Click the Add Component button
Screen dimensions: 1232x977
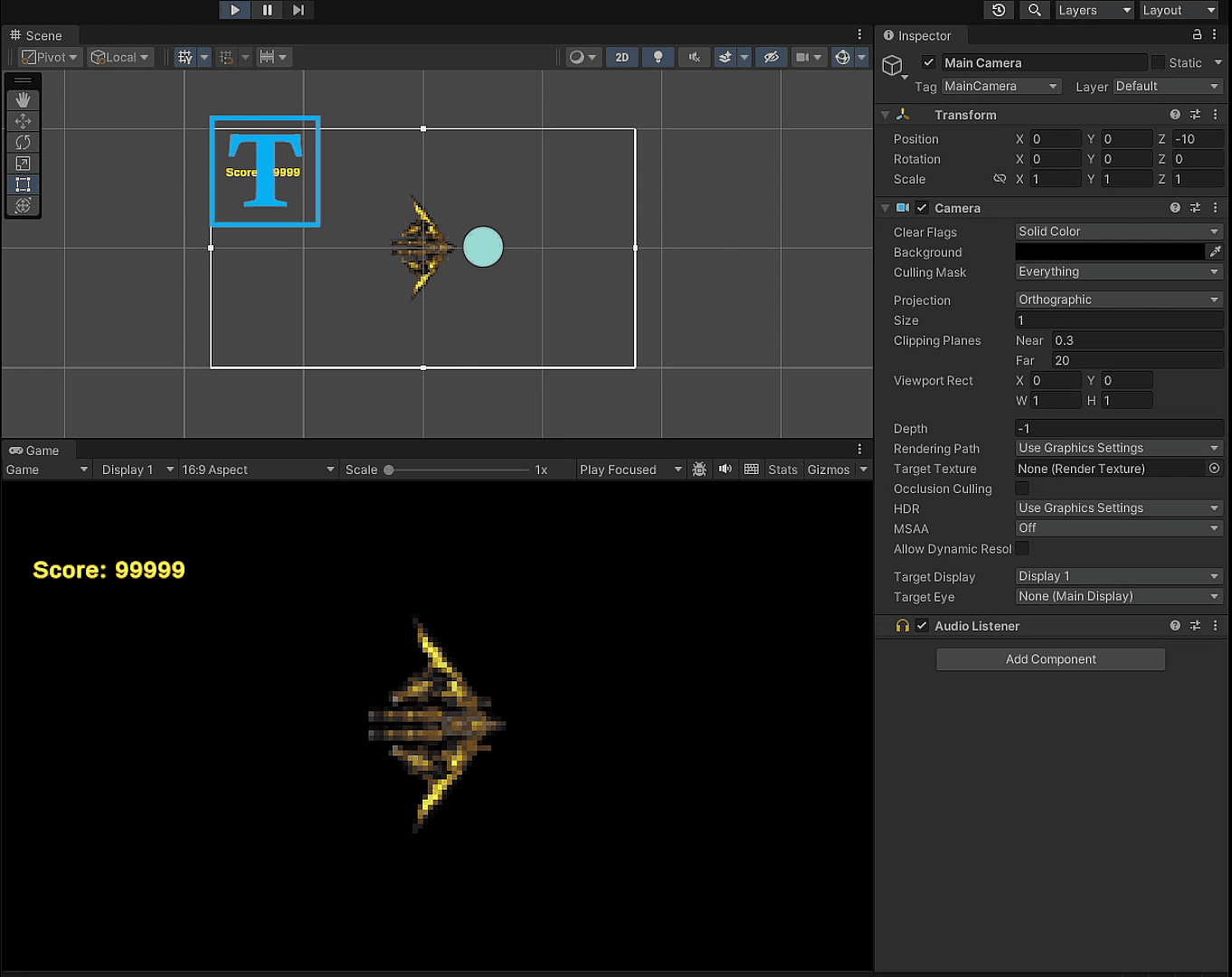point(1050,659)
